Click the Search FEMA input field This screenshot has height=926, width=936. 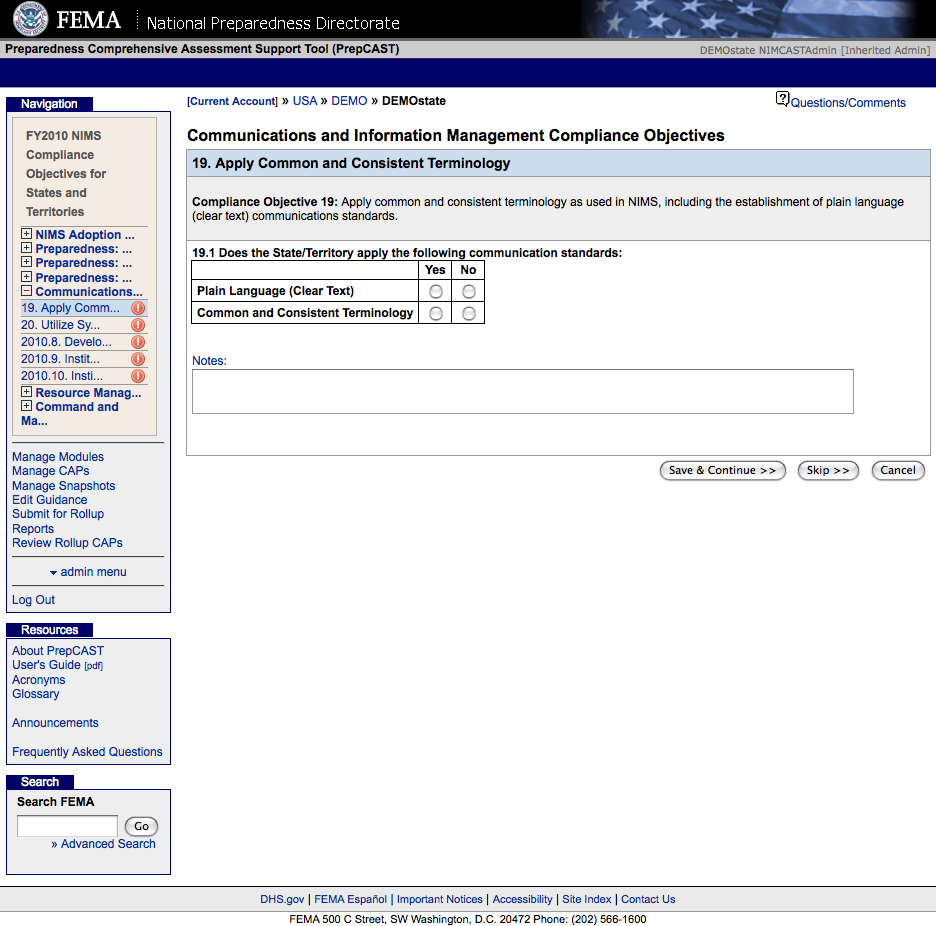pyautogui.click(x=67, y=826)
